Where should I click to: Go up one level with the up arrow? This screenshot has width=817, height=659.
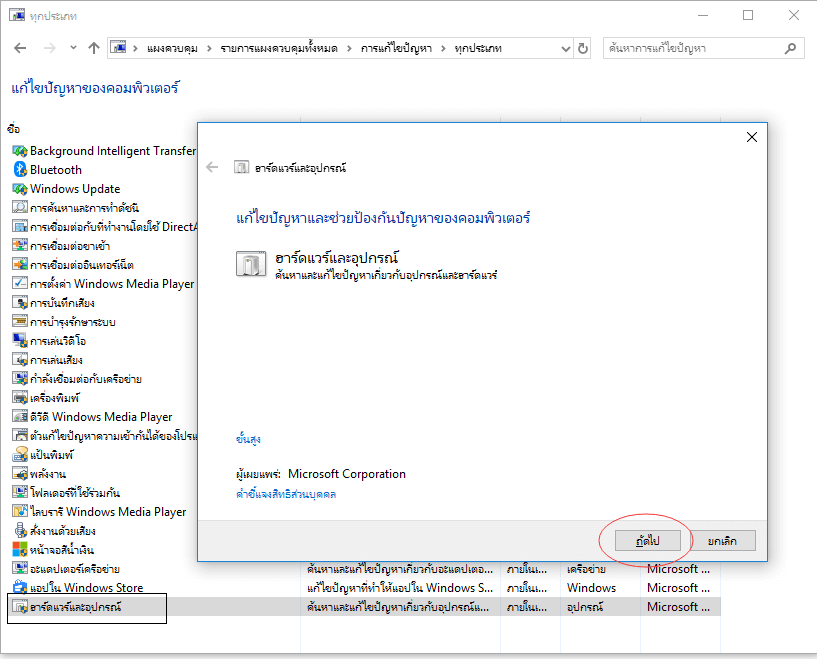94,48
